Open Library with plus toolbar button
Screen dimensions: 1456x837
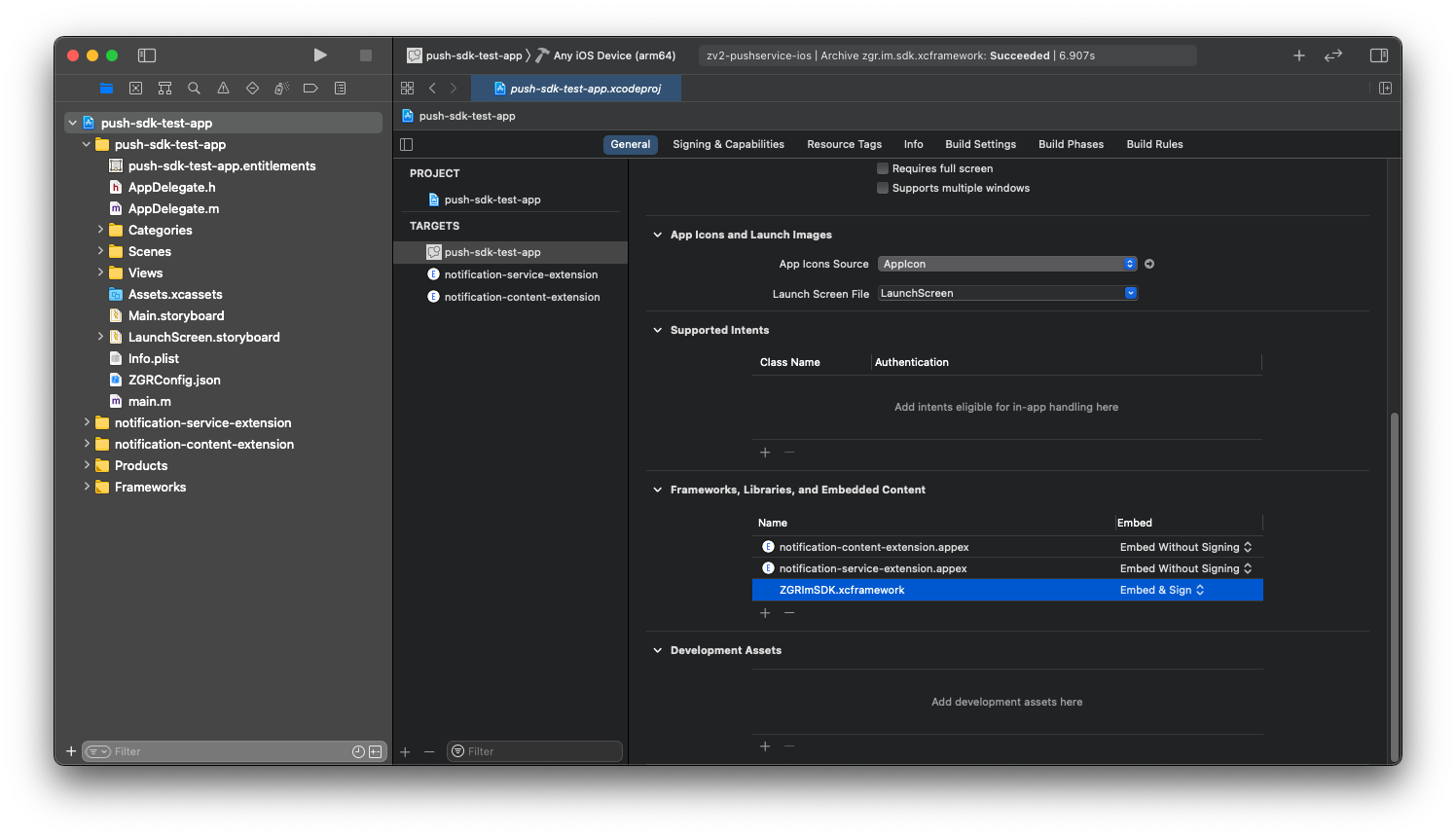tap(1299, 55)
